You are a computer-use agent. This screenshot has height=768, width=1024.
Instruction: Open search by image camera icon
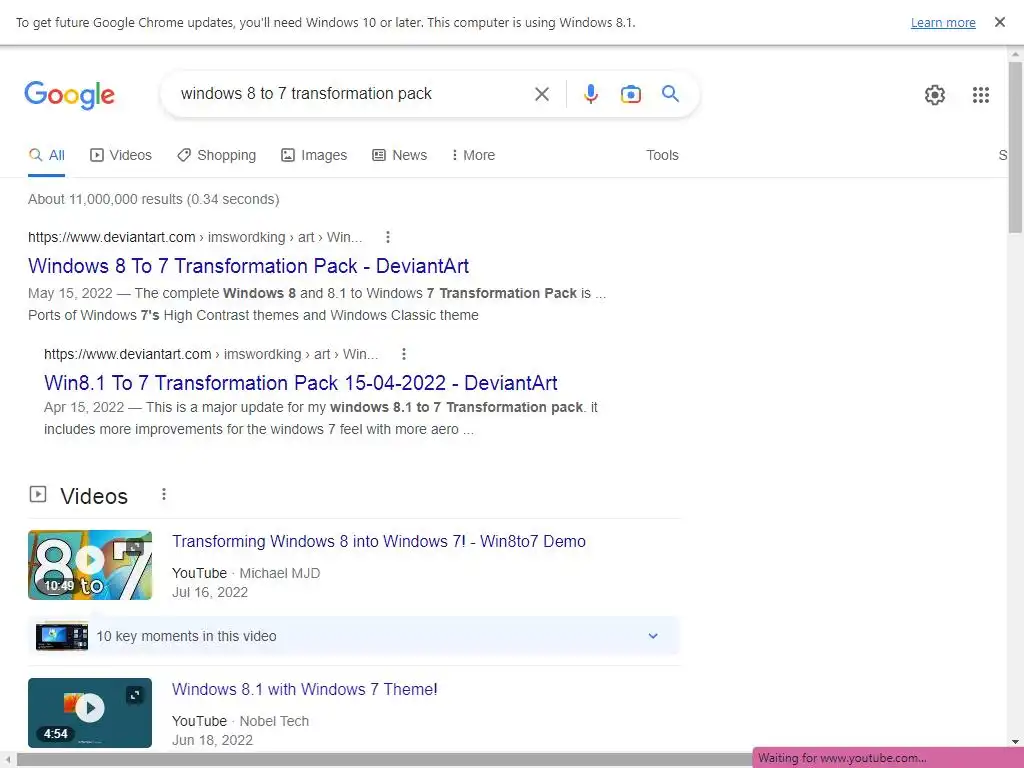click(x=630, y=94)
